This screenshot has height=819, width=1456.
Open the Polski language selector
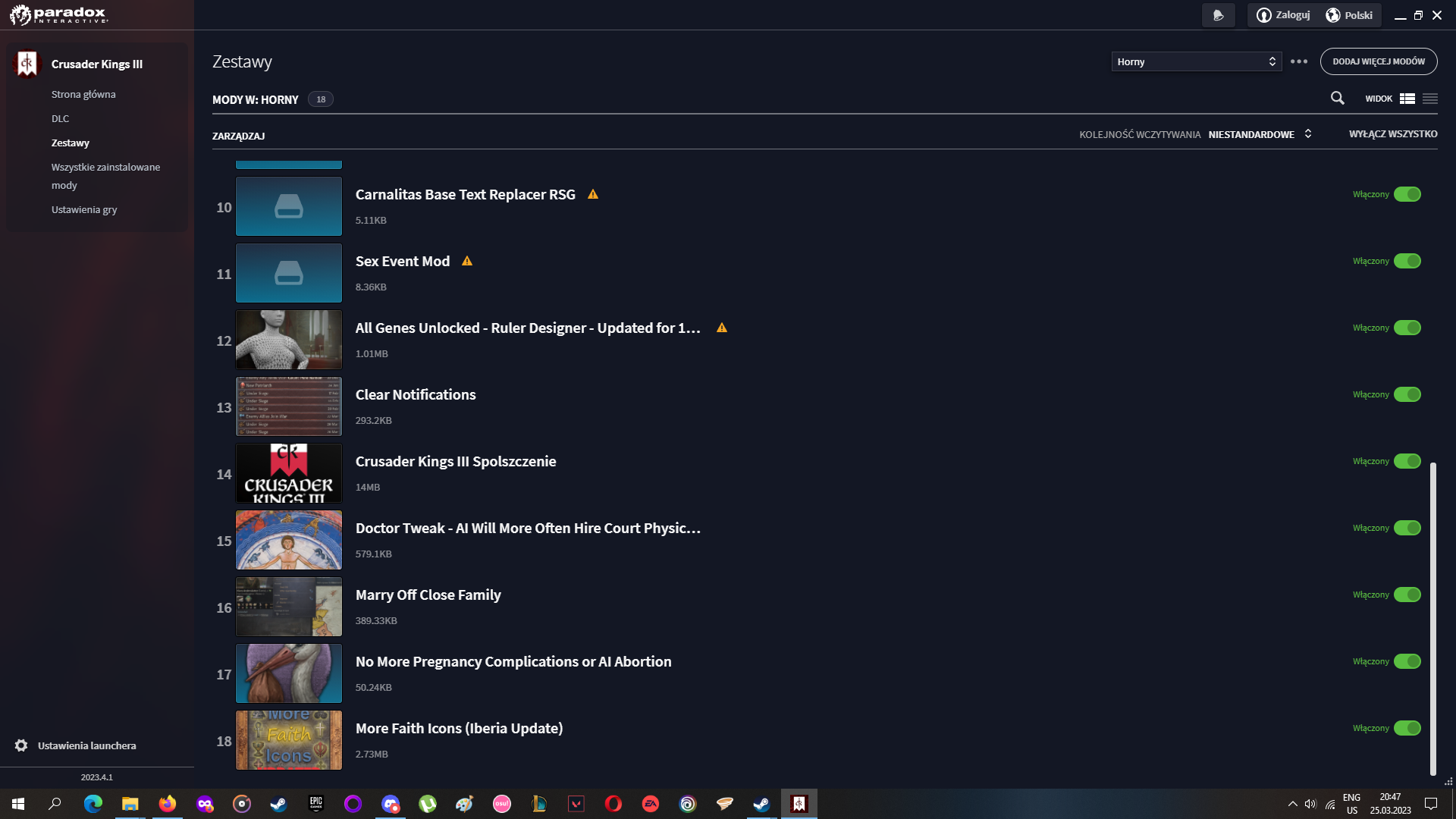[x=1350, y=15]
